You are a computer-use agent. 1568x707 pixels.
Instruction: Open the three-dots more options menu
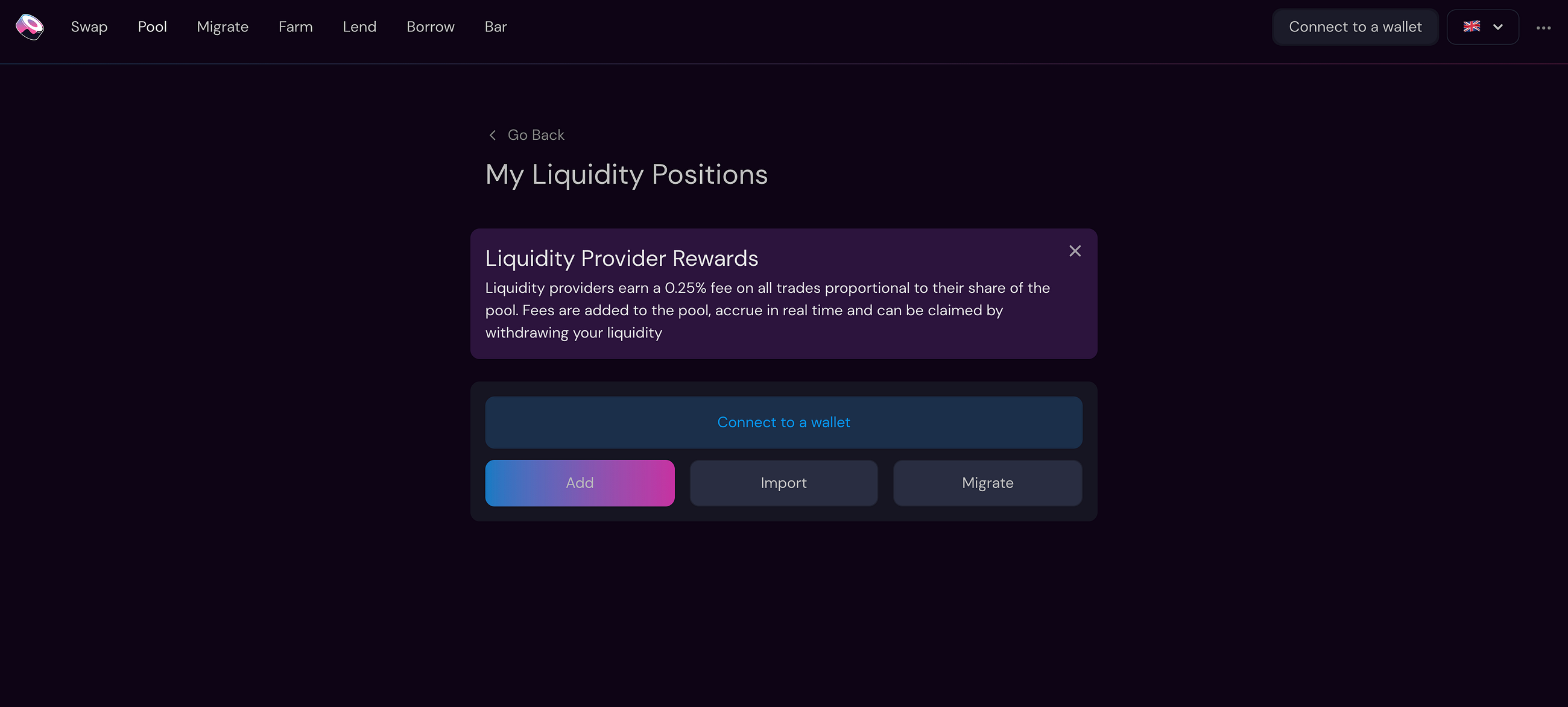1543,27
